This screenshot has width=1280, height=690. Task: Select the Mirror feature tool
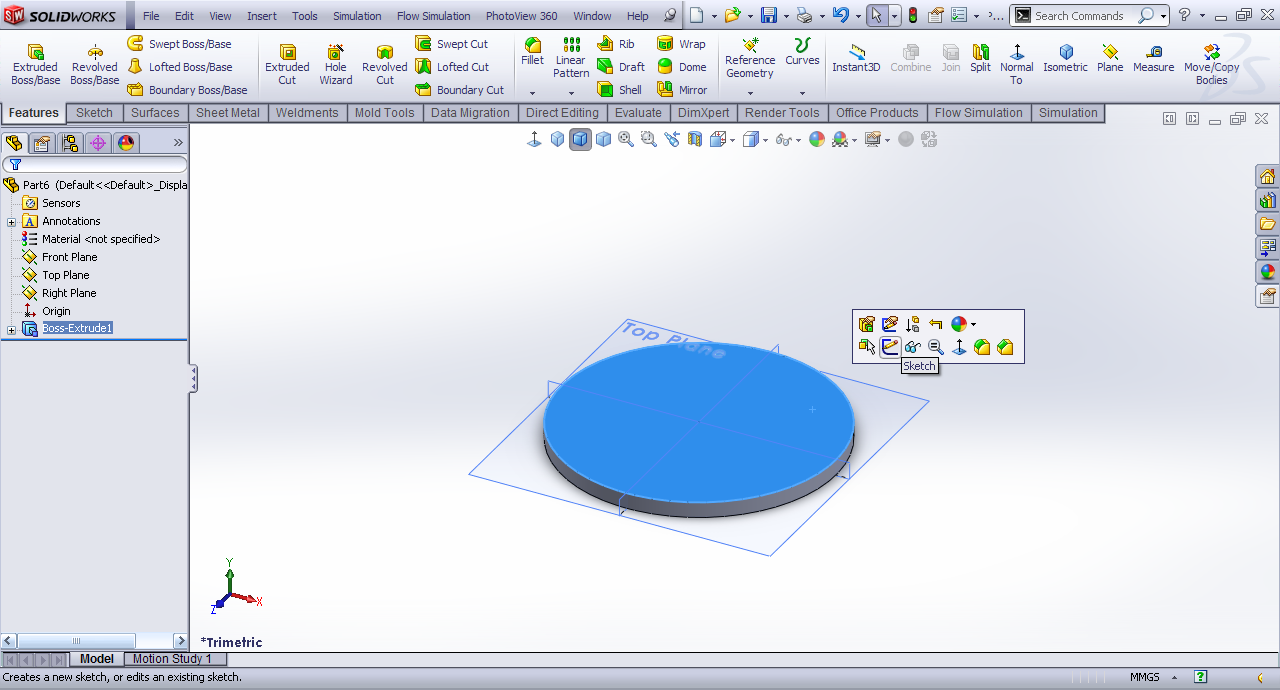682,90
